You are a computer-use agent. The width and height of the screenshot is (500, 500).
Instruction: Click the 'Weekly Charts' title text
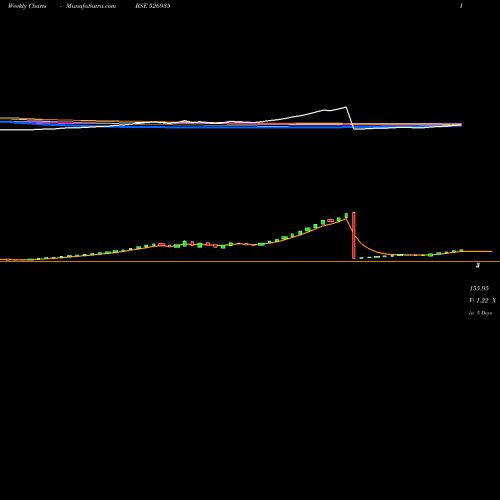click(27, 6)
